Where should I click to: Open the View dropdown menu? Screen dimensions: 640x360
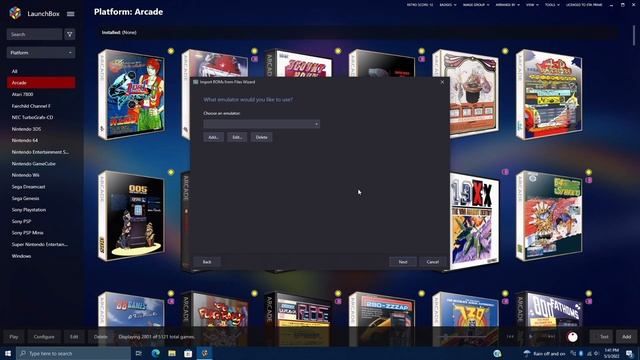tap(532, 5)
